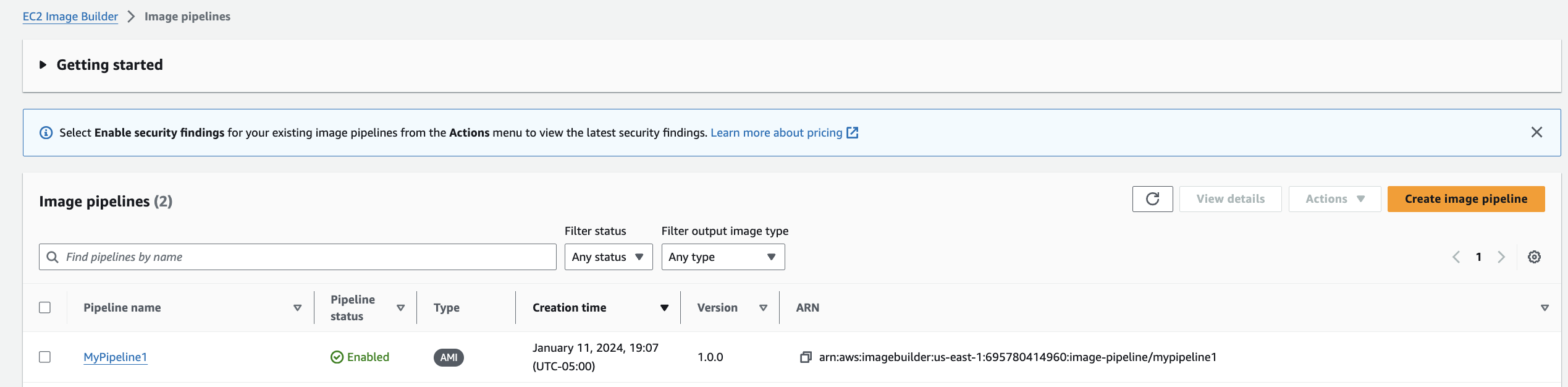Click the external link icon beside pricing

(853, 133)
